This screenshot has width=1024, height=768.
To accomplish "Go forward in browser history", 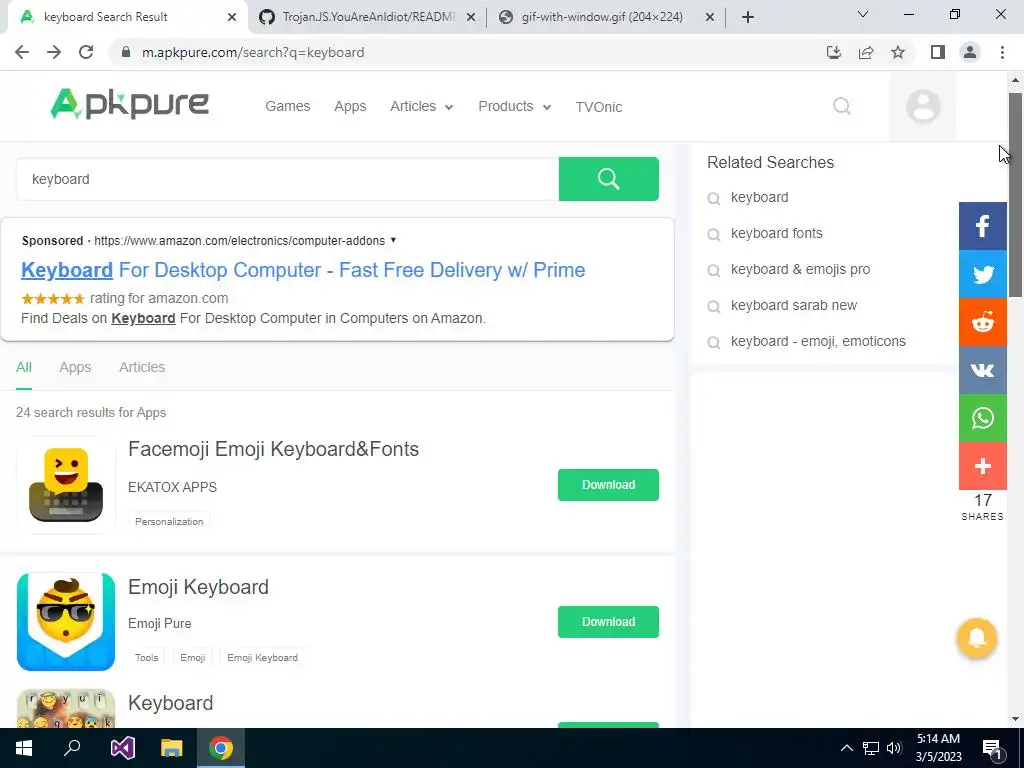I will 54,52.
